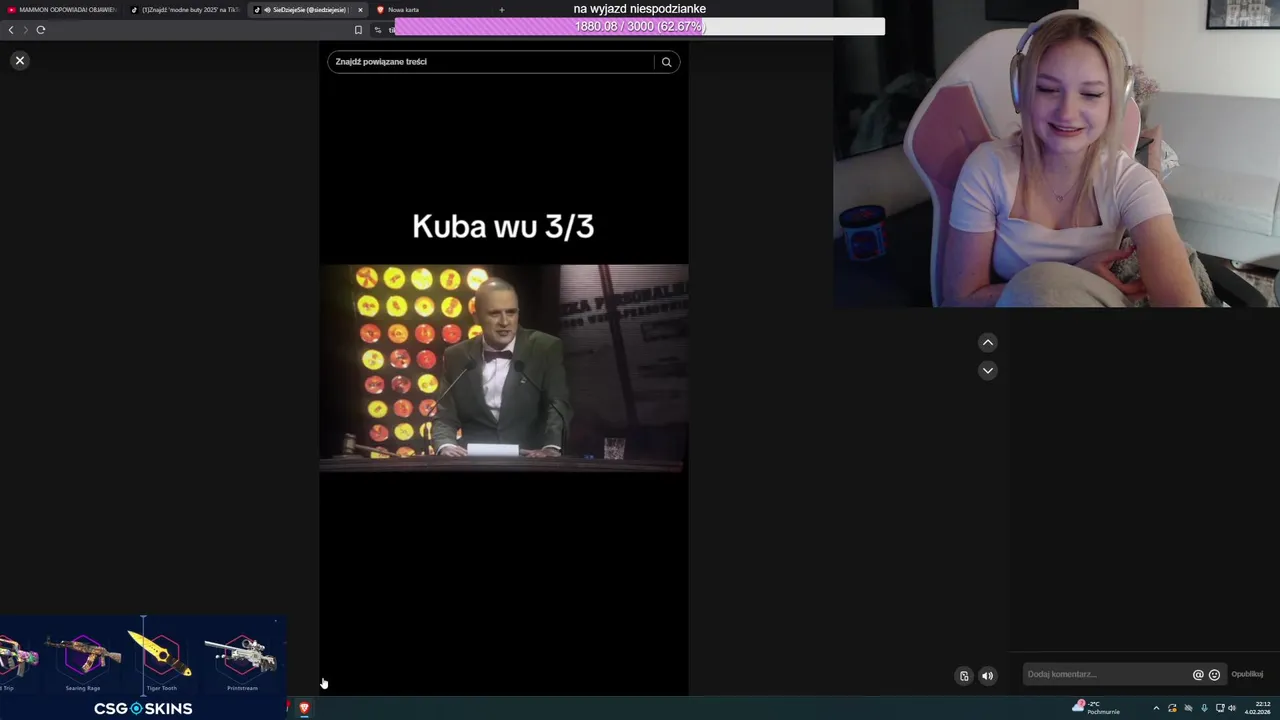The height and width of the screenshot is (720, 1280).
Task: Click the crossed-out tray icon
Action: click(1188, 708)
